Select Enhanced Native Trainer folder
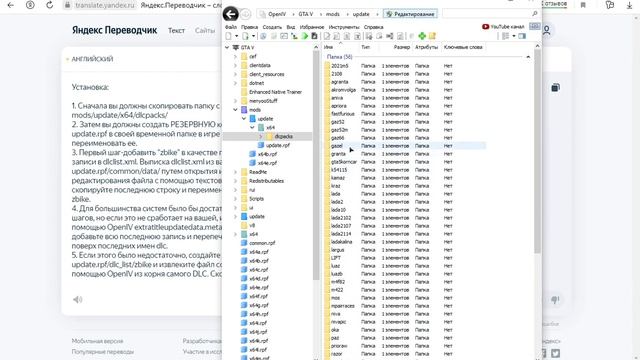 tap(275, 92)
